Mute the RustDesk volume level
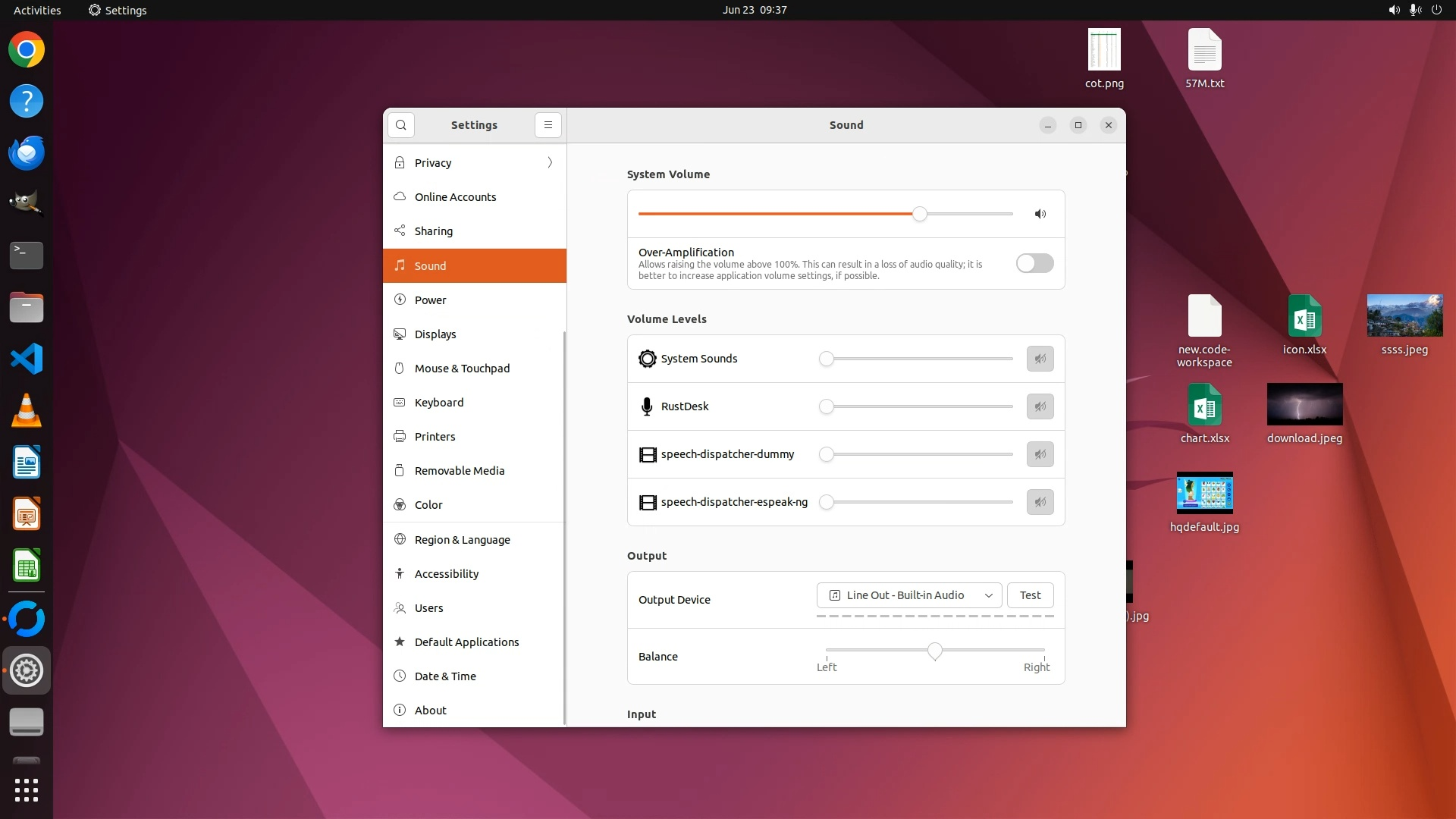The width and height of the screenshot is (1456, 819). point(1040,406)
